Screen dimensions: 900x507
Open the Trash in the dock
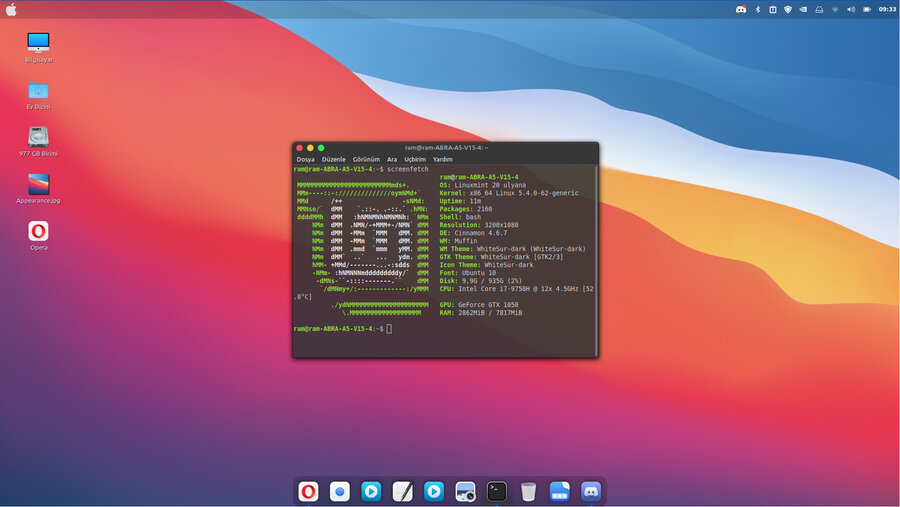point(528,491)
